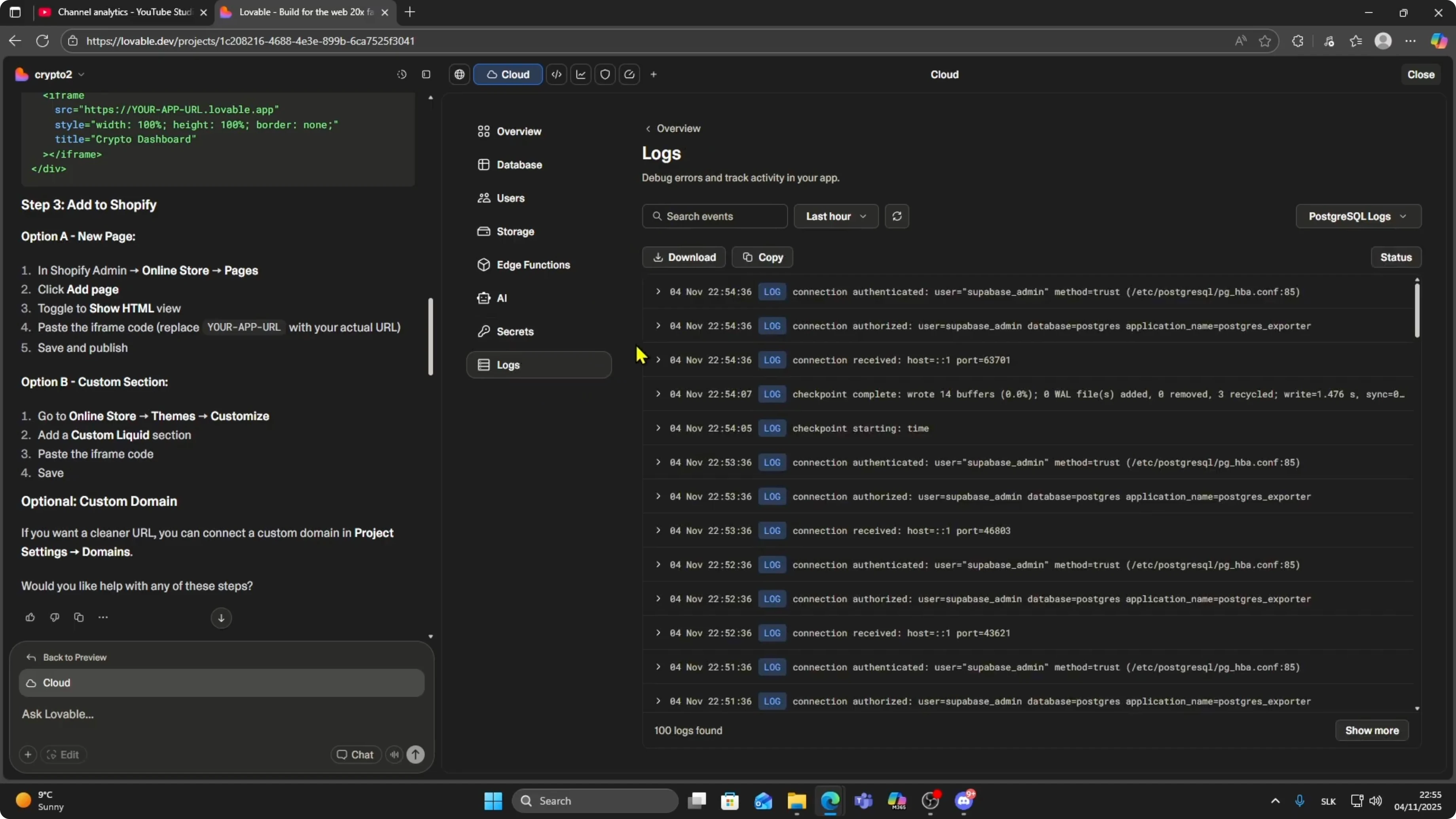Click the logs list scrollbar
This screenshot has height=819, width=1456.
point(1416,310)
